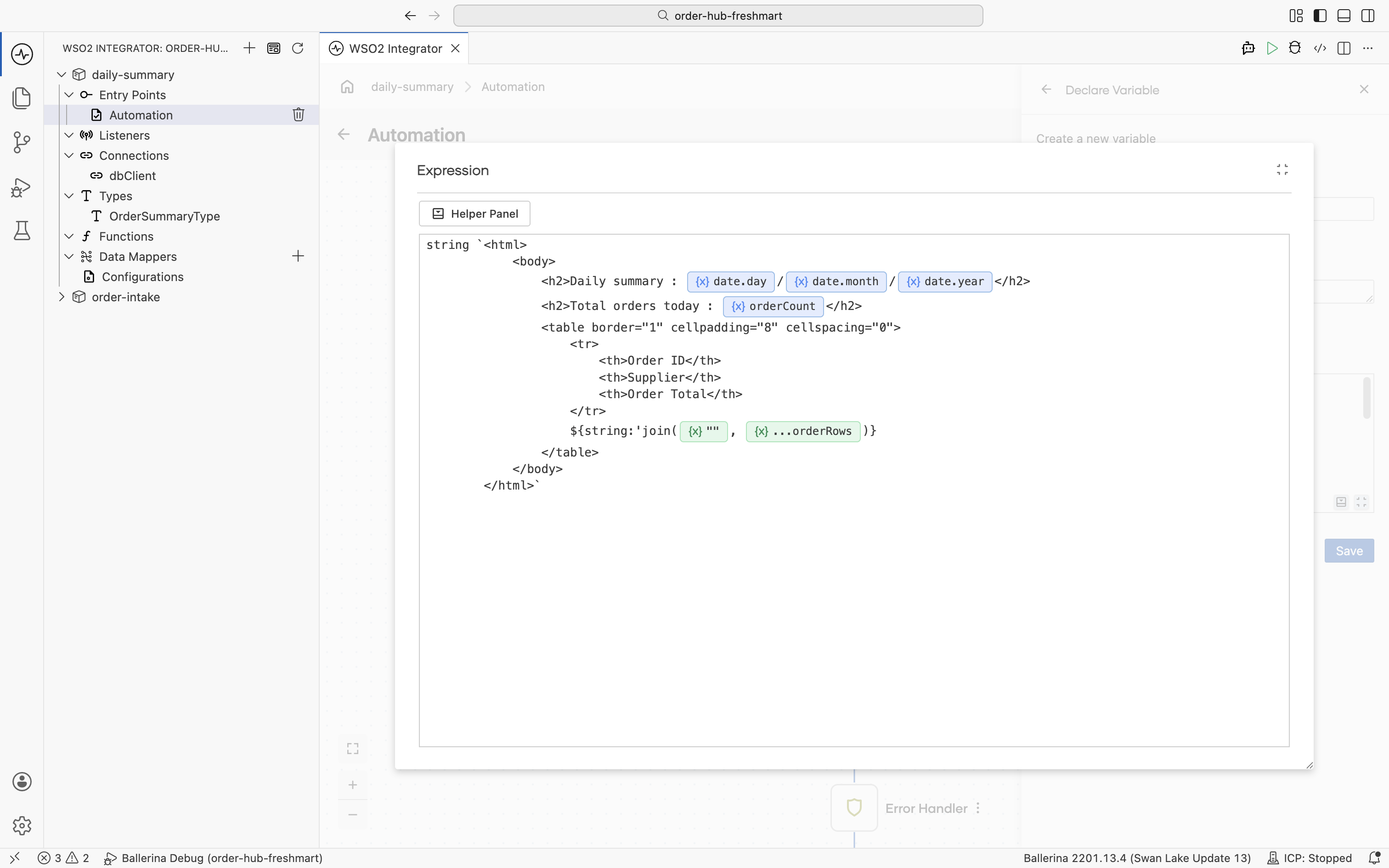Close the Declare Variable panel
Image resolution: width=1389 pixels, height=868 pixels.
(x=1364, y=89)
